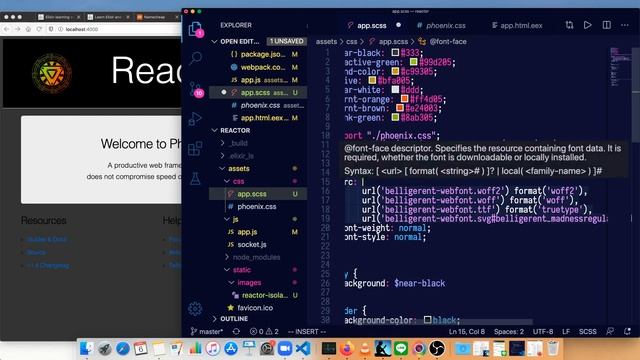640x360 pixels.
Task: Open the Extensions view
Action: (x=195, y=149)
